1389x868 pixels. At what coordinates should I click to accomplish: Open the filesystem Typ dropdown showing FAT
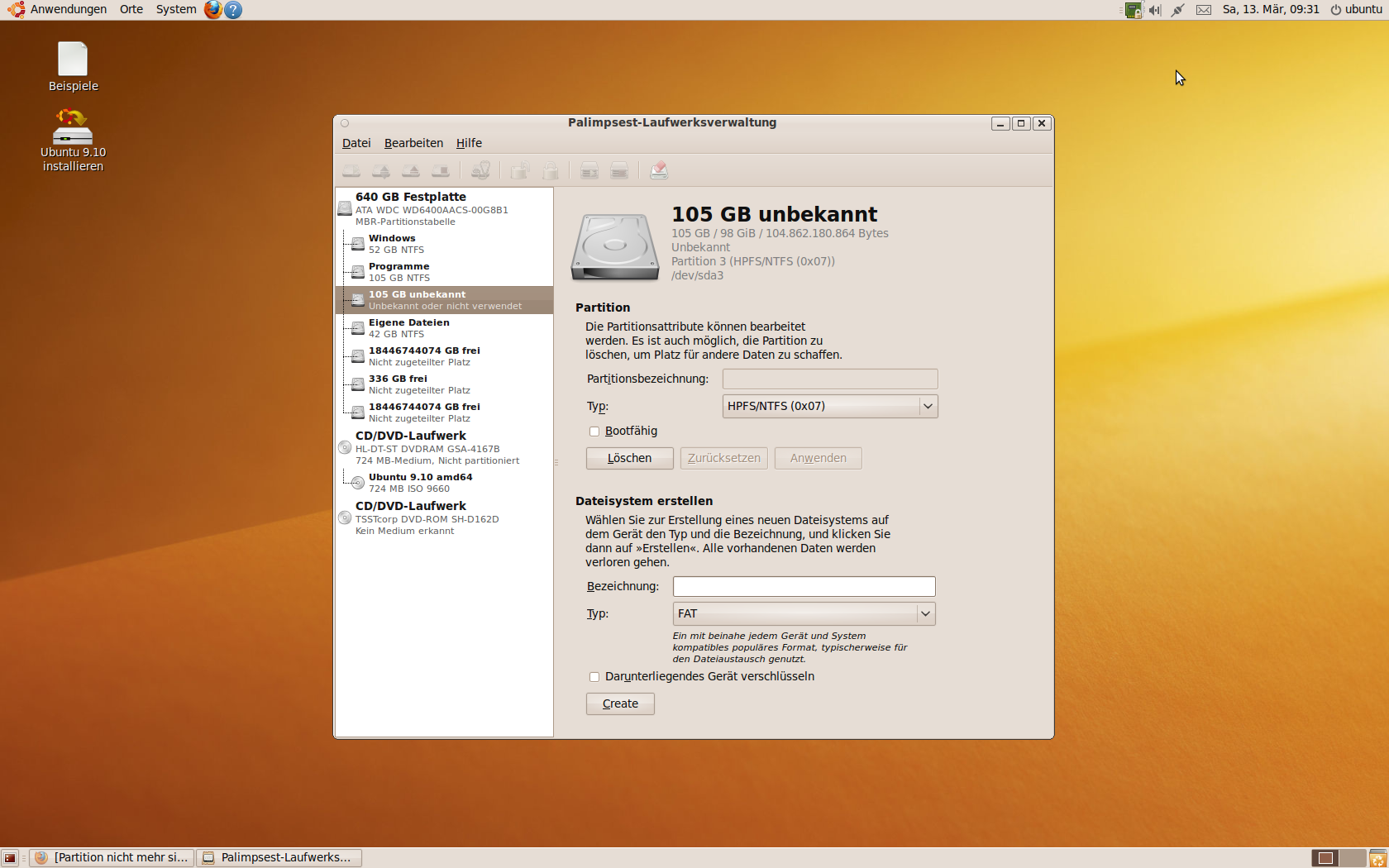coord(804,614)
